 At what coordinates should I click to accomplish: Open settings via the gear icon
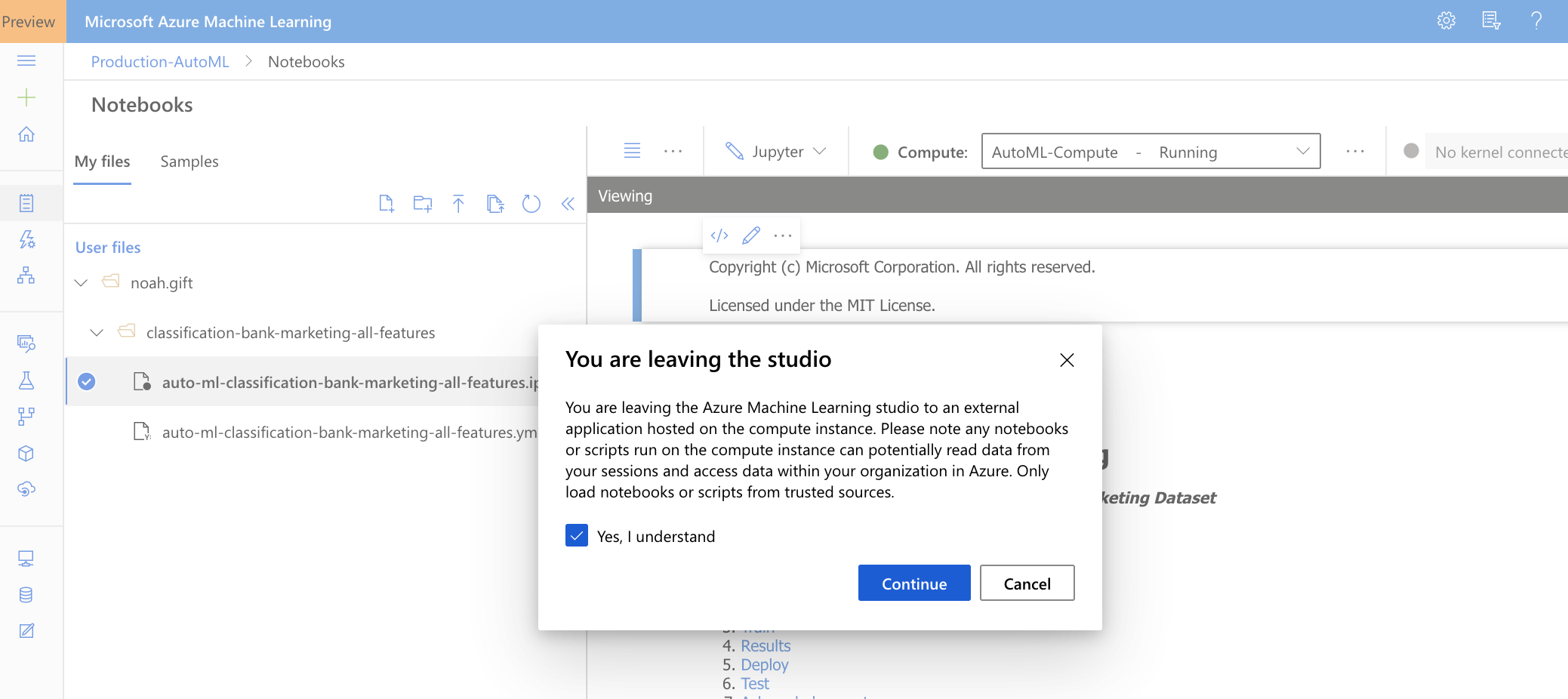tap(1446, 20)
